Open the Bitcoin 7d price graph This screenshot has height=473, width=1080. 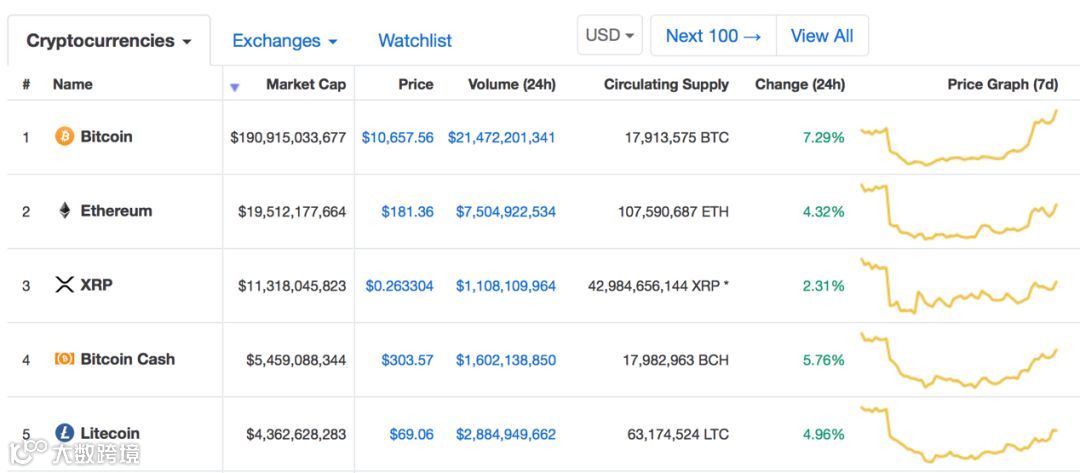(x=959, y=138)
